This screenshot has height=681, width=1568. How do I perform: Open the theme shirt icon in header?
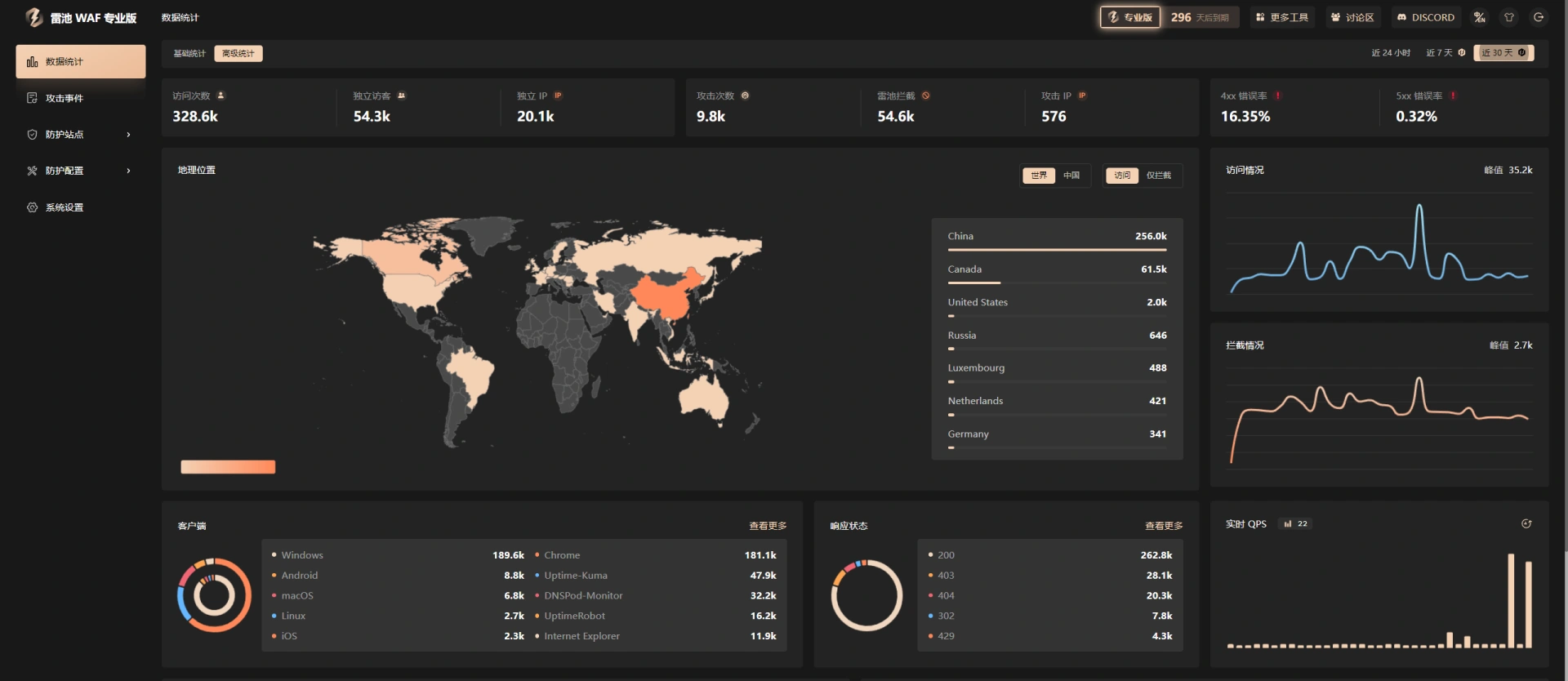tap(1508, 17)
